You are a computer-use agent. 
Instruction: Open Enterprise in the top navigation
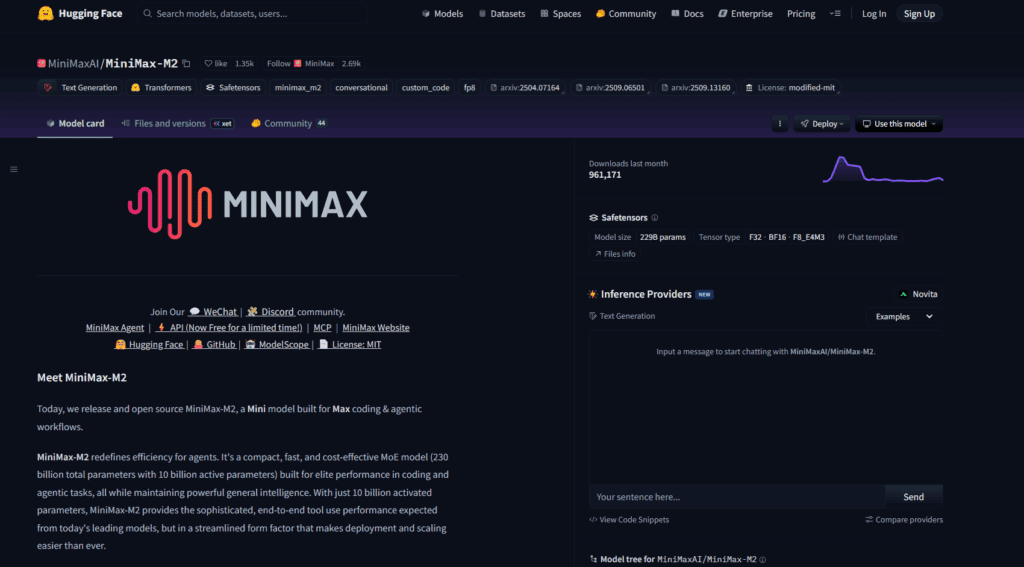(745, 13)
